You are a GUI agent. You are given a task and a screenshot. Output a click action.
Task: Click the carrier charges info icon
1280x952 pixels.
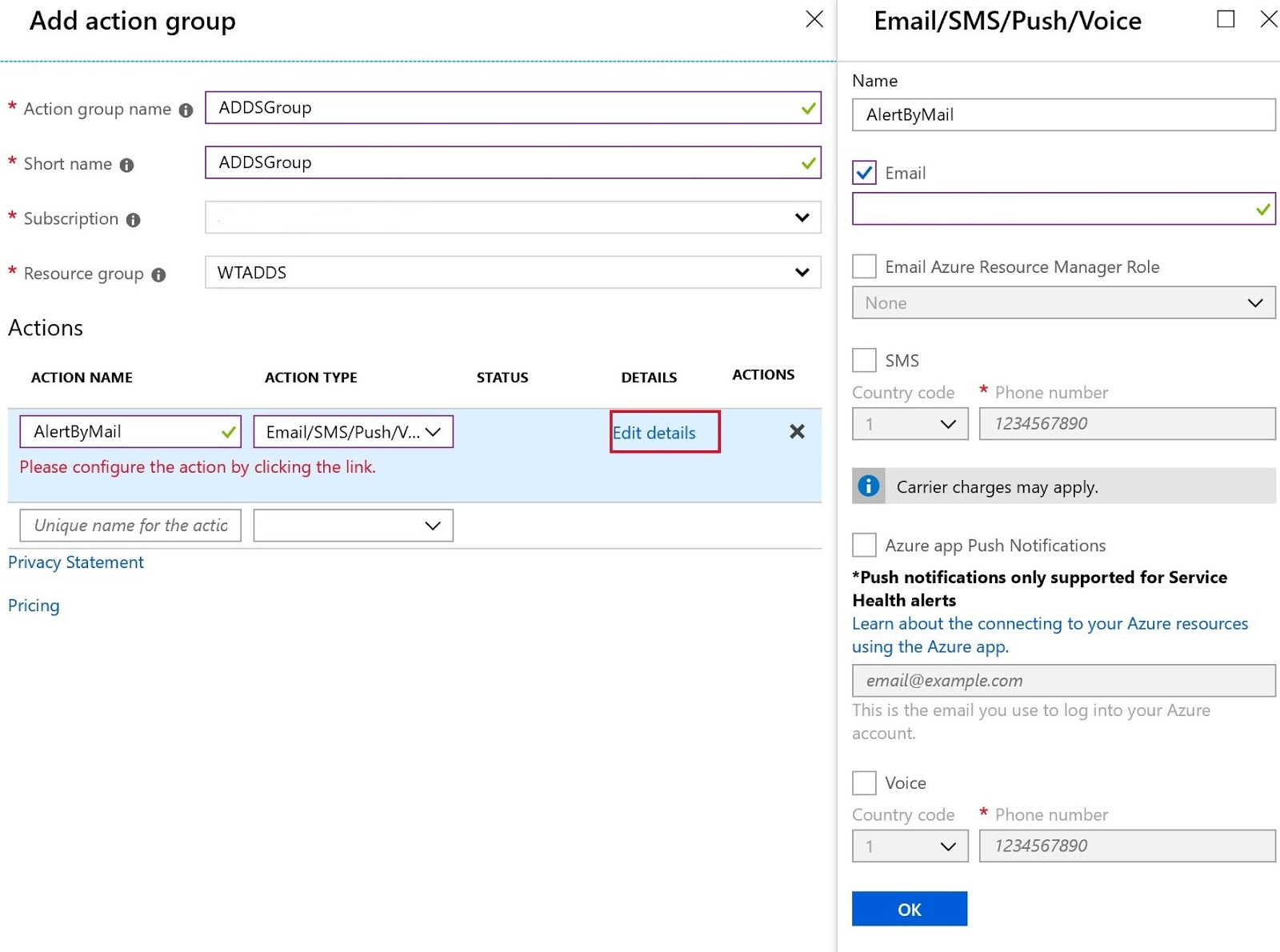tap(868, 486)
